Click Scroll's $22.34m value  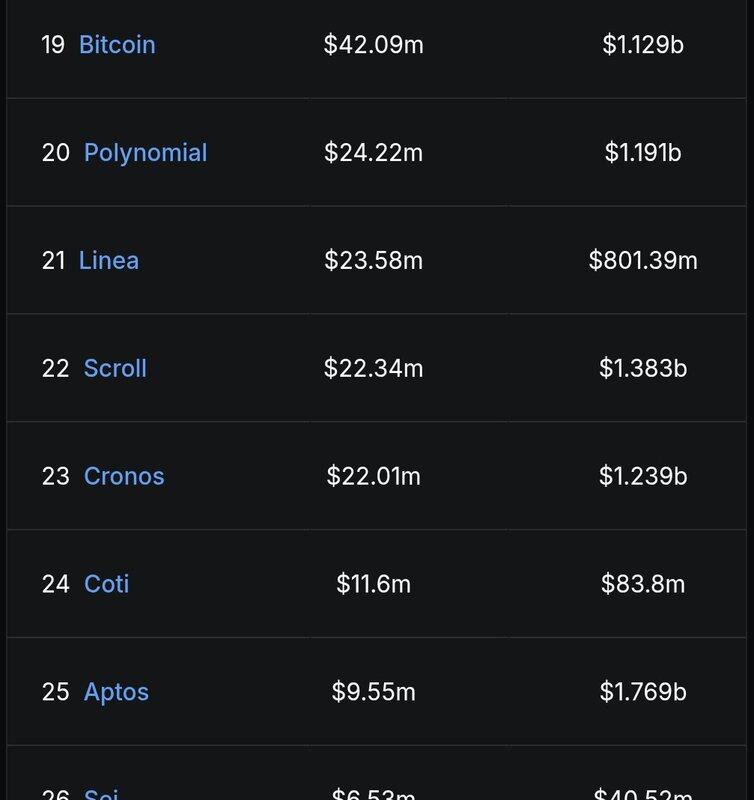[x=373, y=368]
